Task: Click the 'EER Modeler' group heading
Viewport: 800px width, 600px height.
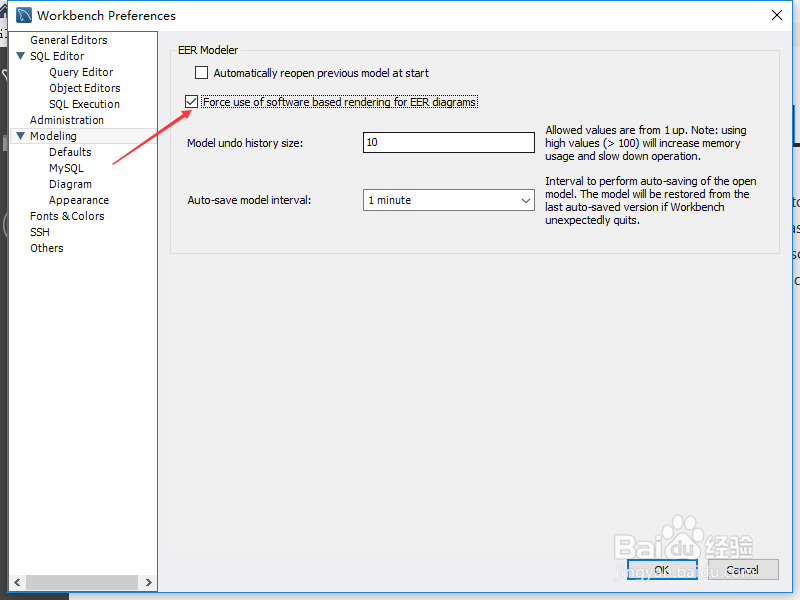Action: tap(208, 50)
